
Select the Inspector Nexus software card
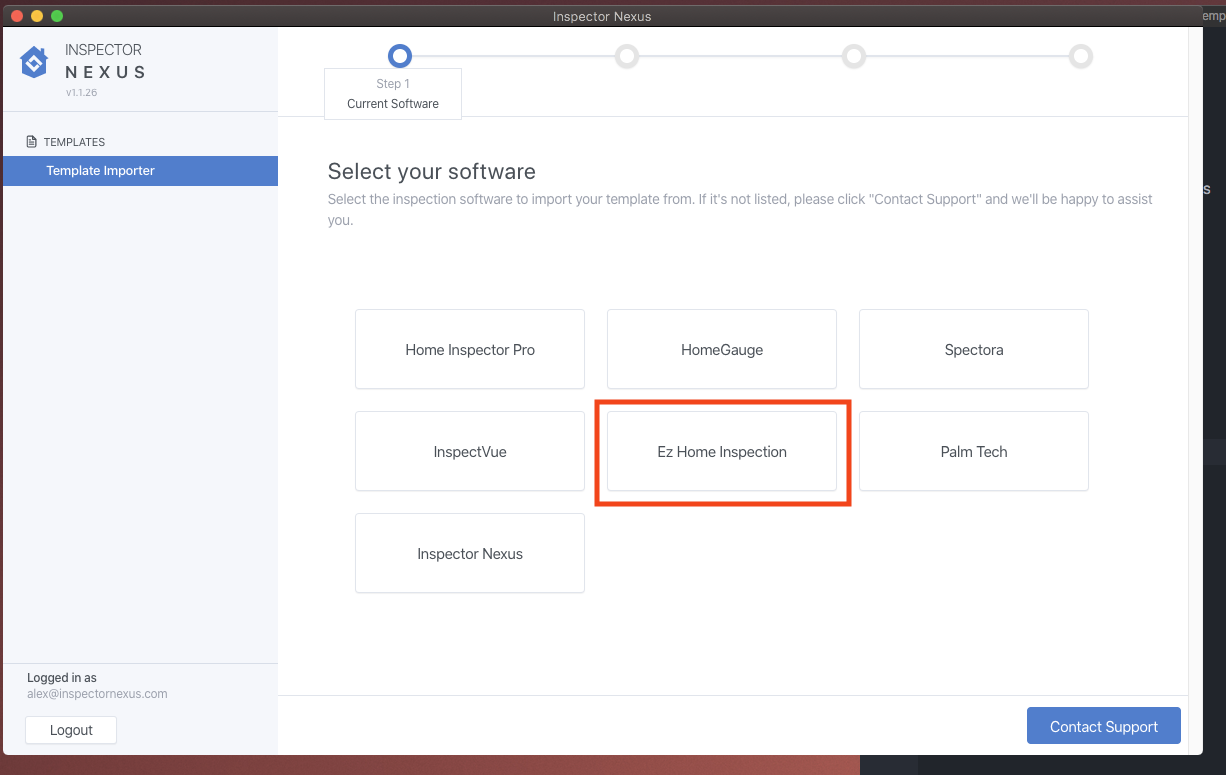pyautogui.click(x=470, y=554)
